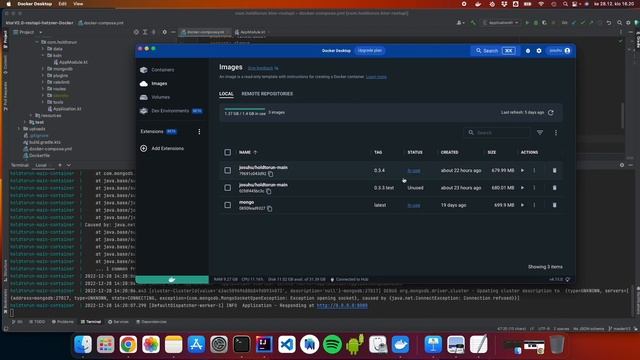This screenshot has height=360, width=640.
Task: Open the Services tool window tab in IntelliJ
Action: click(x=118, y=322)
